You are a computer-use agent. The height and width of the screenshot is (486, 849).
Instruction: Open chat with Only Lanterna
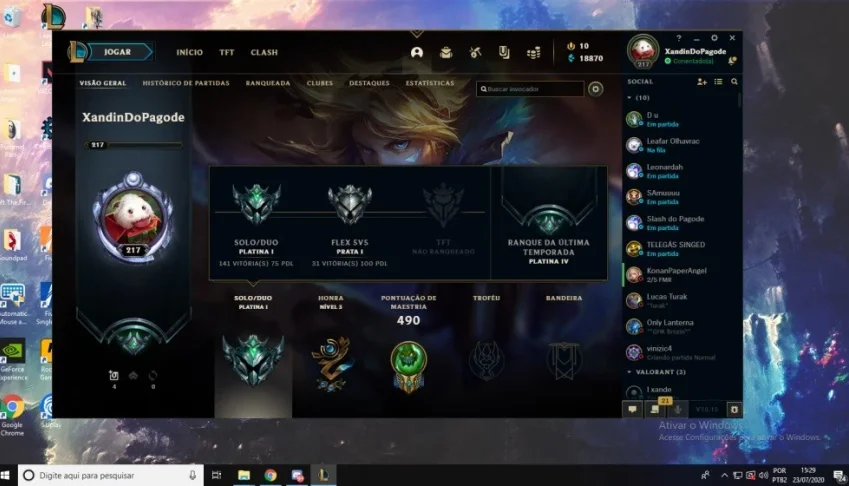[680, 327]
